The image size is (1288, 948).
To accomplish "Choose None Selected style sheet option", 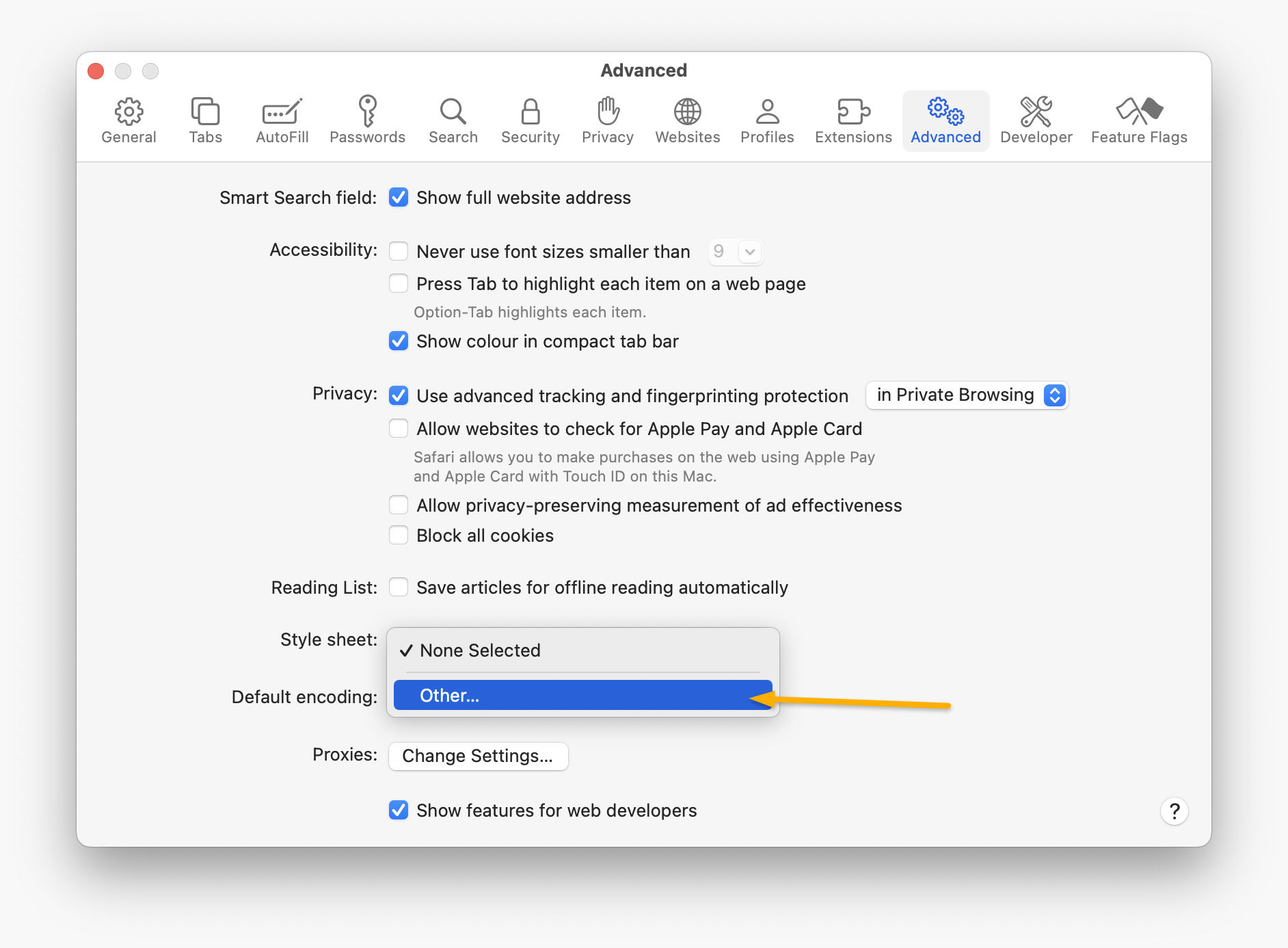I will coord(583,650).
